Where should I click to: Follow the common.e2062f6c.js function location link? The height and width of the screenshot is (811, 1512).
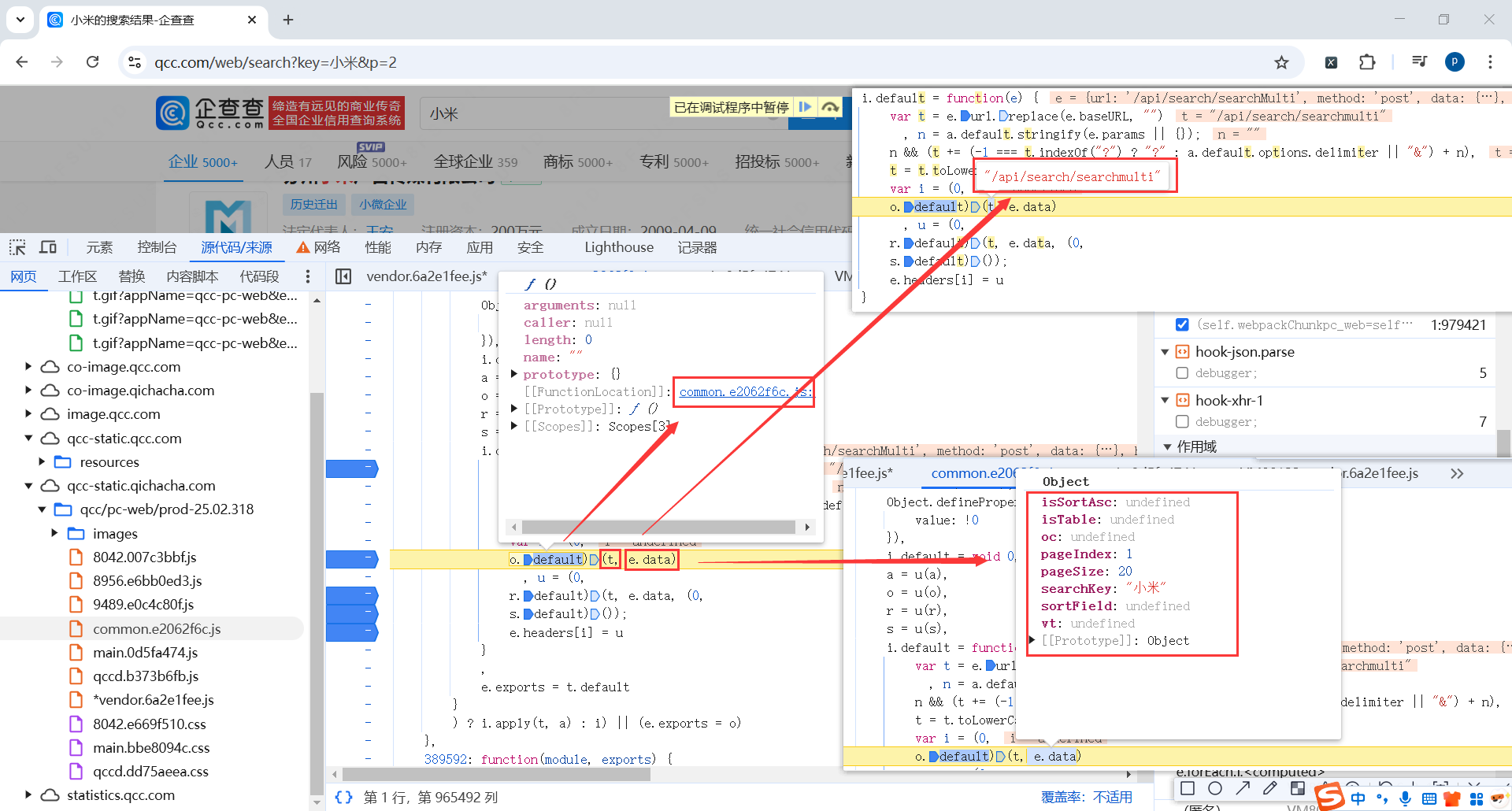tap(744, 391)
